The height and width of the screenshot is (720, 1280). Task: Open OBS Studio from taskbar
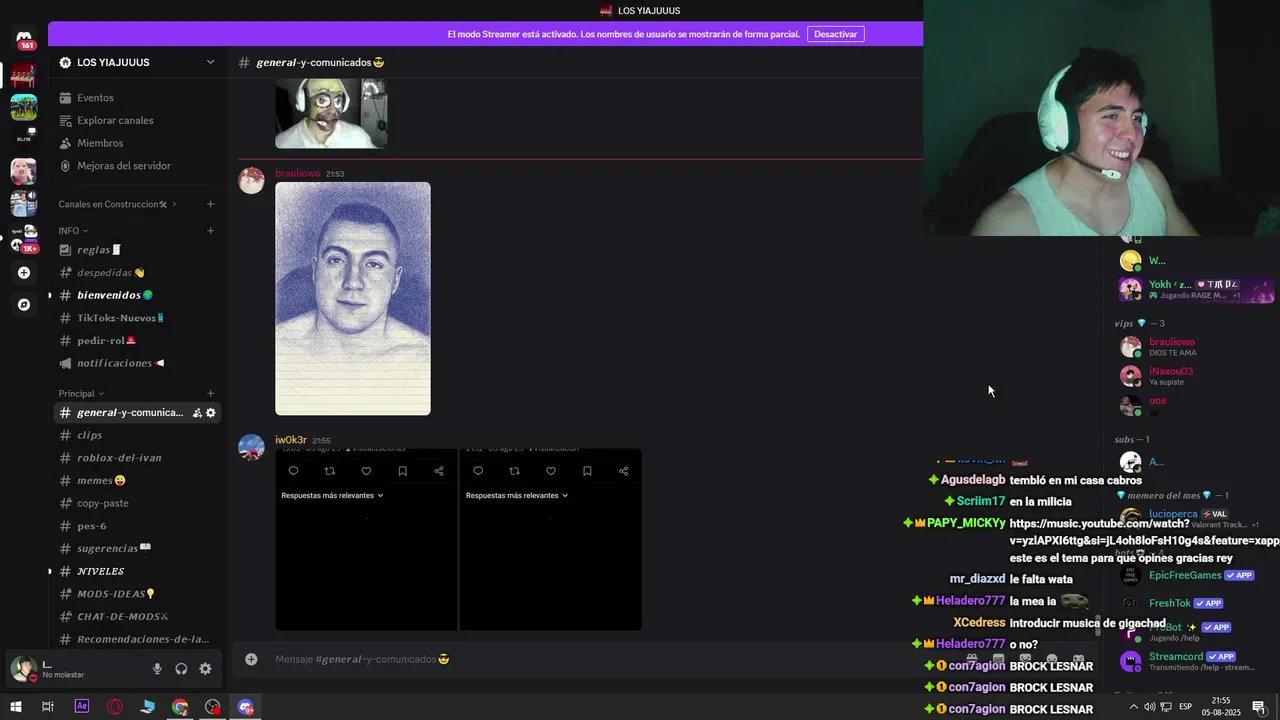(x=213, y=707)
